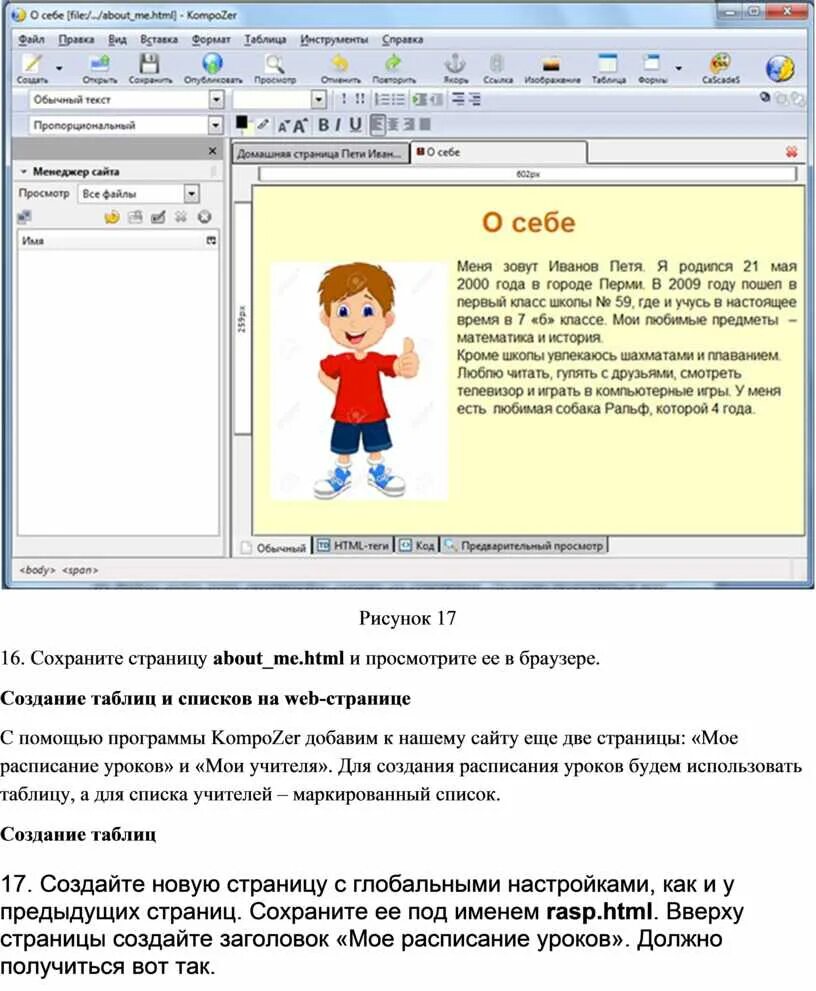Close the current tab with red X

pyautogui.click(x=791, y=152)
